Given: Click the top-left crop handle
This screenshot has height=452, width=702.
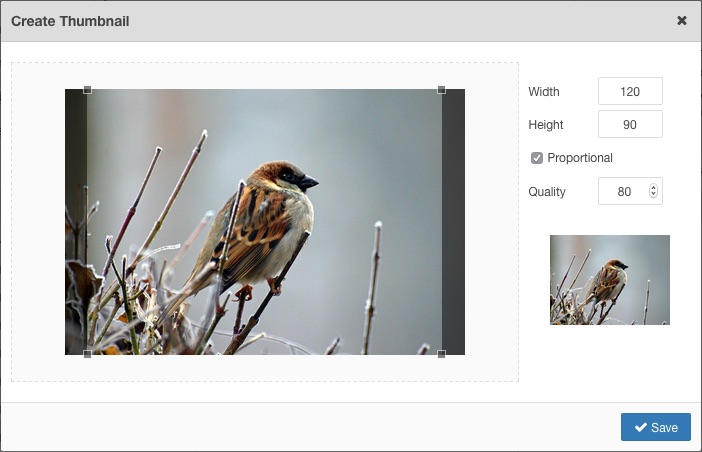Looking at the screenshot, I should (87, 90).
